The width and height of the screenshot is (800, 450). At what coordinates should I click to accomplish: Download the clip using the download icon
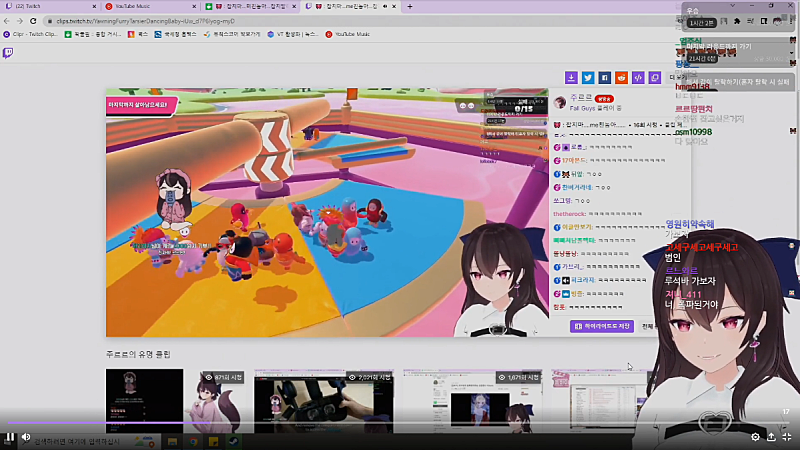571,77
